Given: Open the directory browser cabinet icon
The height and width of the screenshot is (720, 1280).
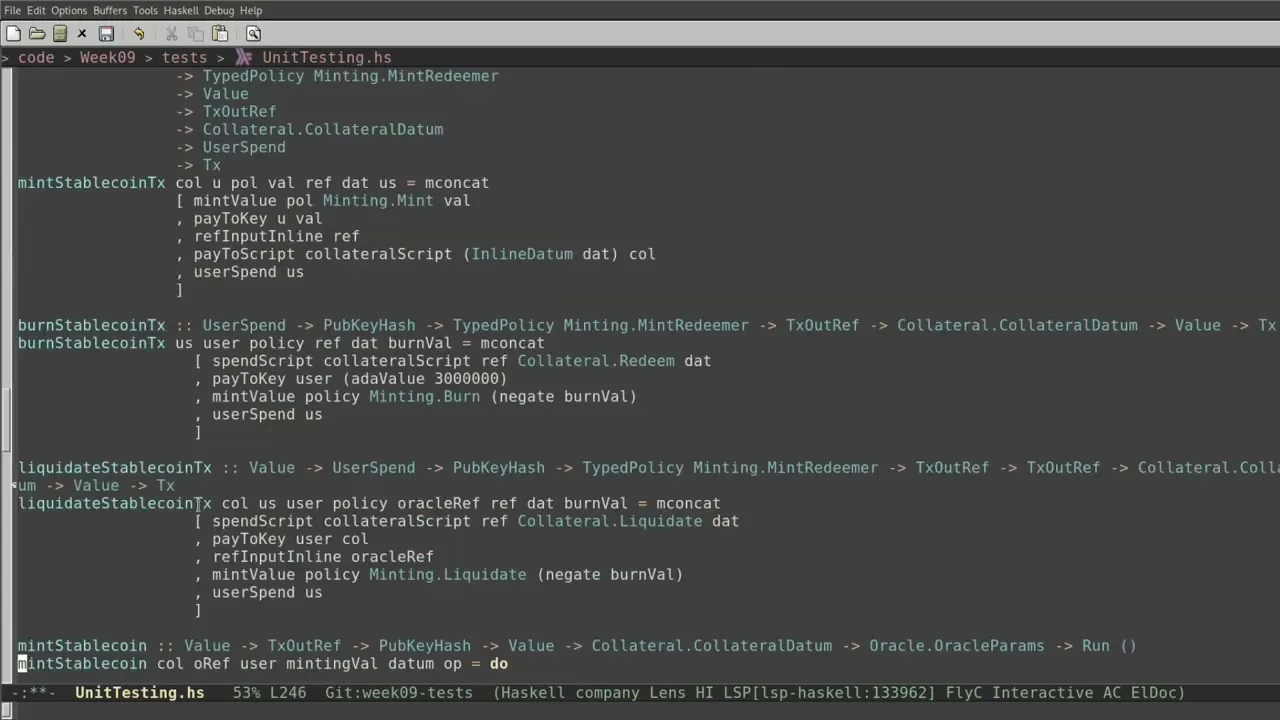Looking at the screenshot, I should pyautogui.click(x=60, y=33).
